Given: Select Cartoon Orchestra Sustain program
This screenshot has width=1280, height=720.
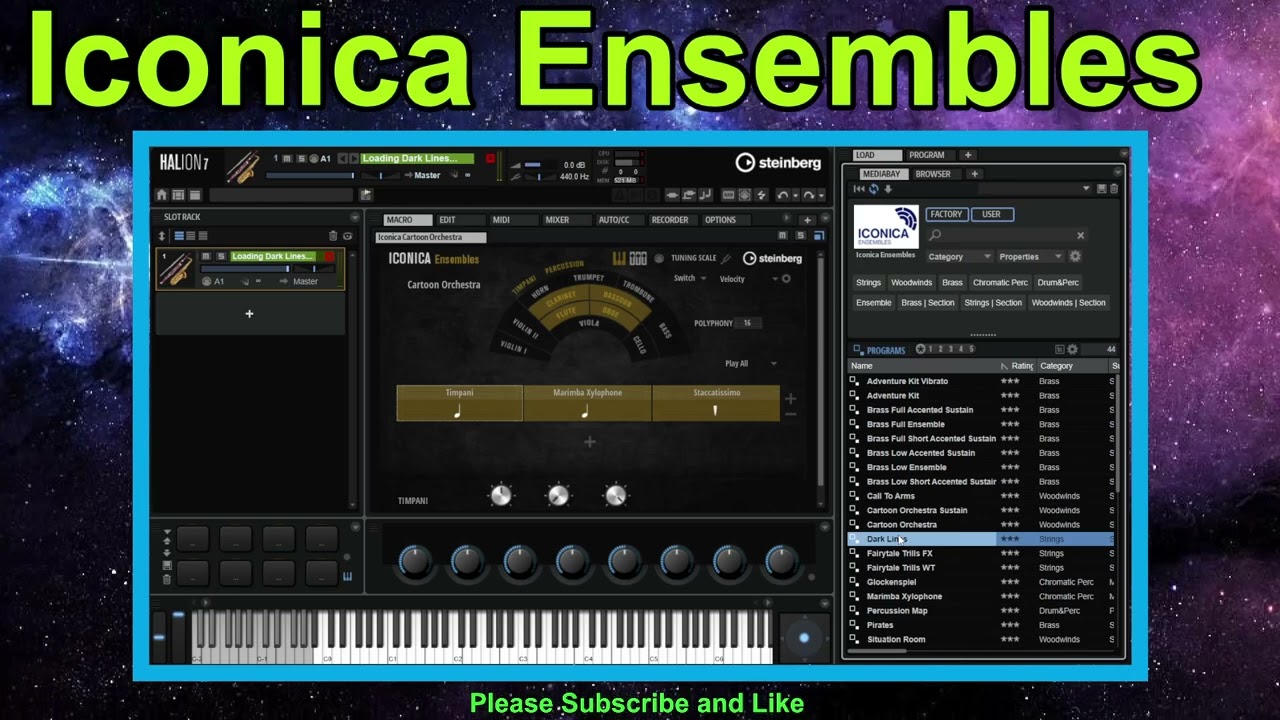Looking at the screenshot, I should pos(917,510).
